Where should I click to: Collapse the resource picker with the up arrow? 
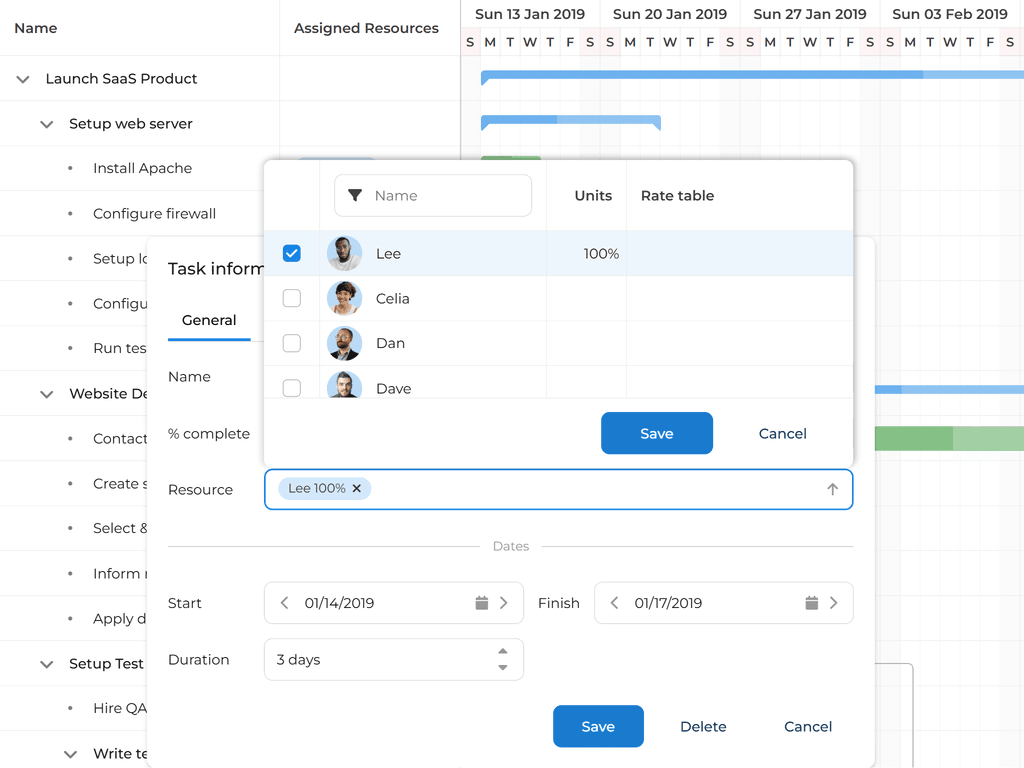pyautogui.click(x=832, y=489)
